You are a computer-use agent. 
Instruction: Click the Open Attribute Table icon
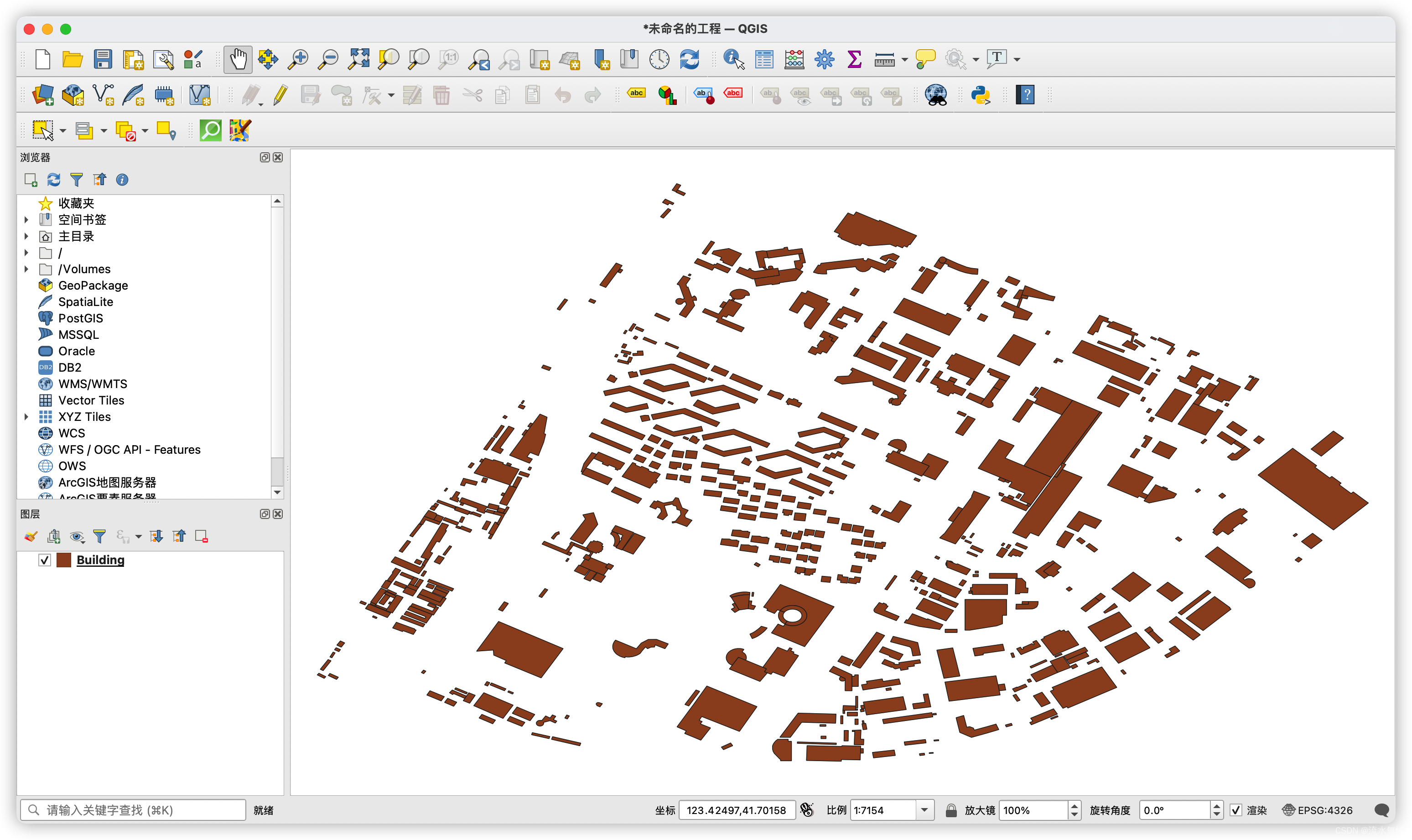click(764, 59)
